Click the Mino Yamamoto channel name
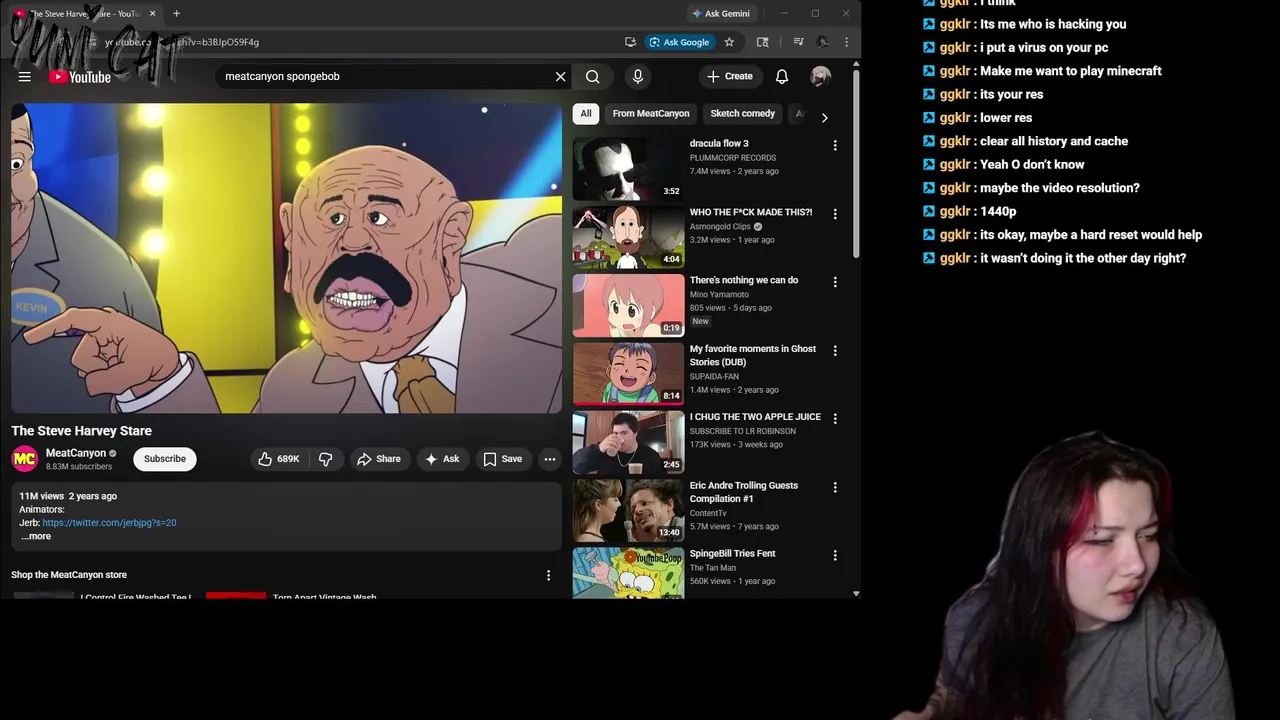The width and height of the screenshot is (1280, 720). coord(719,295)
